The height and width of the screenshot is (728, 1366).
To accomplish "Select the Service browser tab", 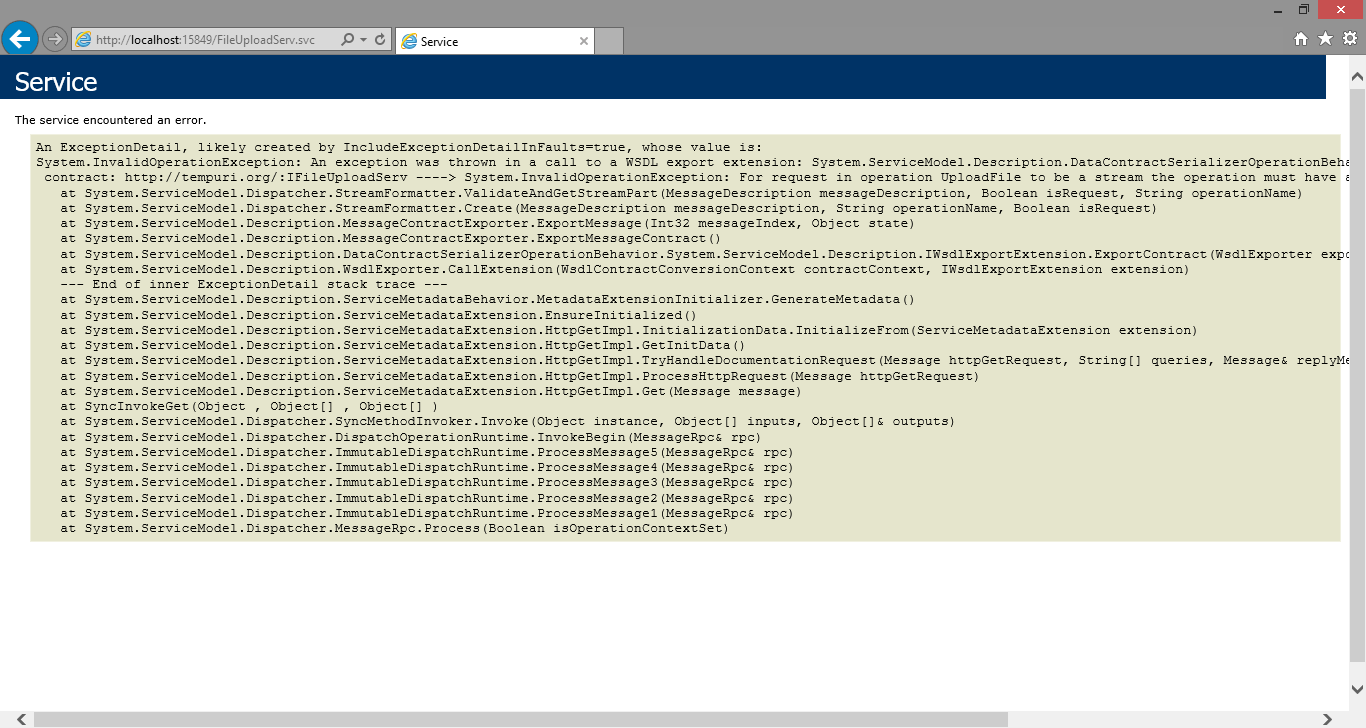I will [495, 41].
